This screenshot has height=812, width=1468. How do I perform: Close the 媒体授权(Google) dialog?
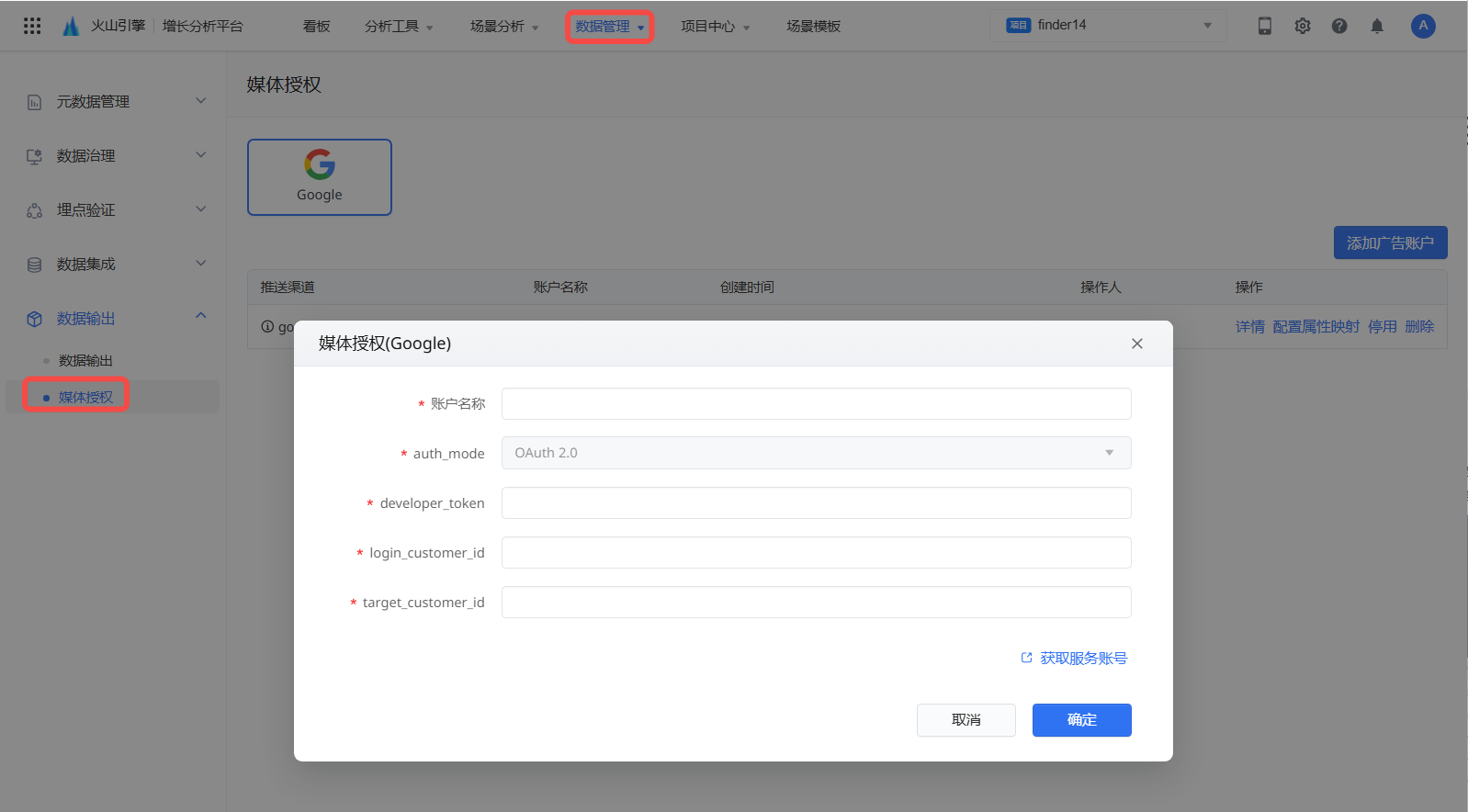pyautogui.click(x=1137, y=344)
